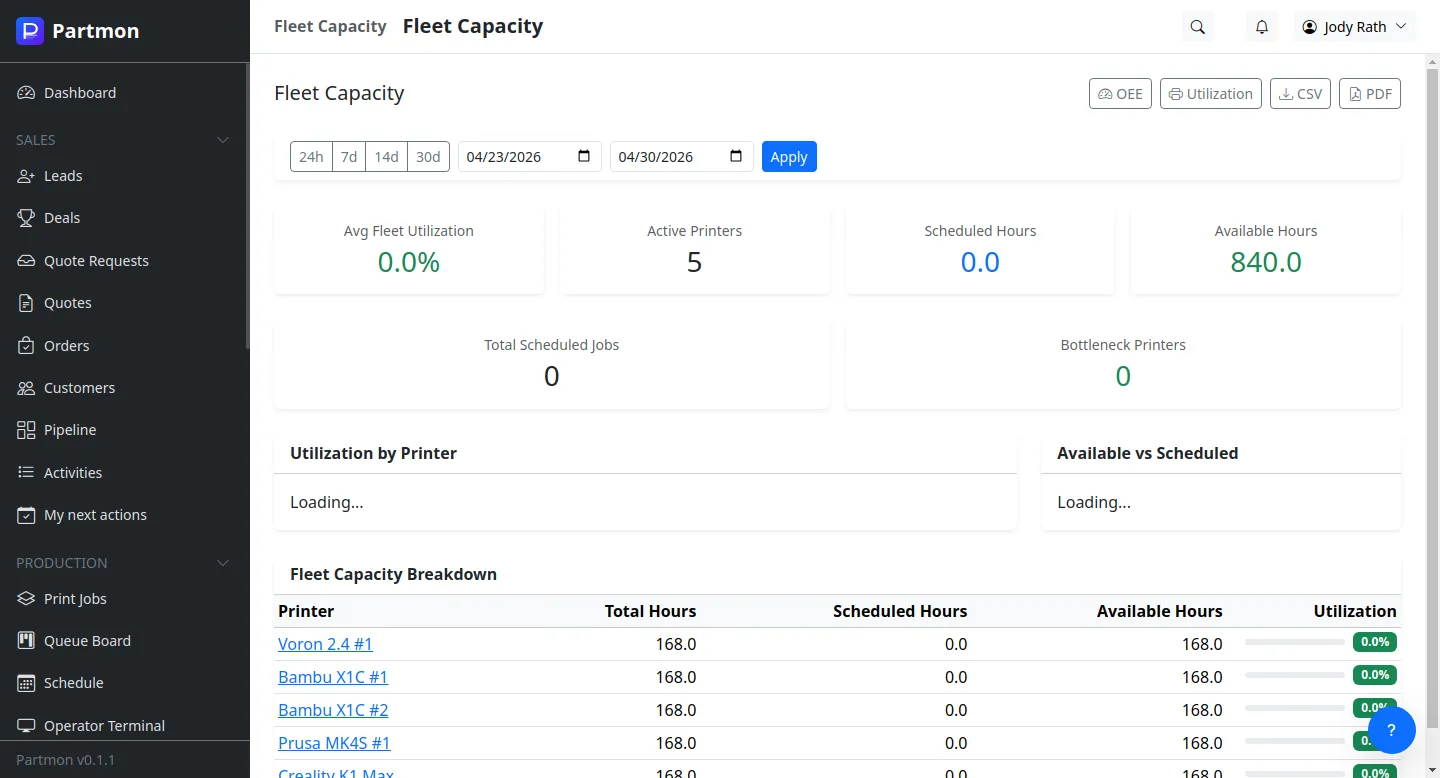1440x778 pixels.
Task: Click the My next actions calendar-check icon
Action: (x=26, y=515)
